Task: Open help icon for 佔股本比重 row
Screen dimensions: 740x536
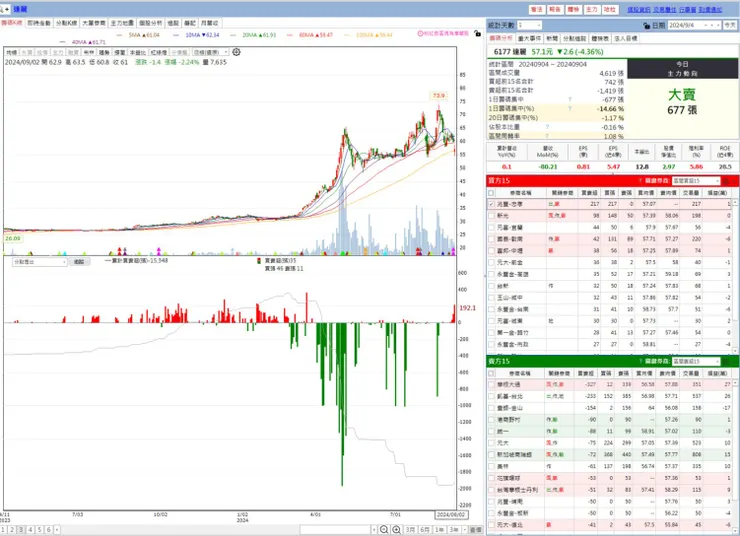Action: coord(547,127)
